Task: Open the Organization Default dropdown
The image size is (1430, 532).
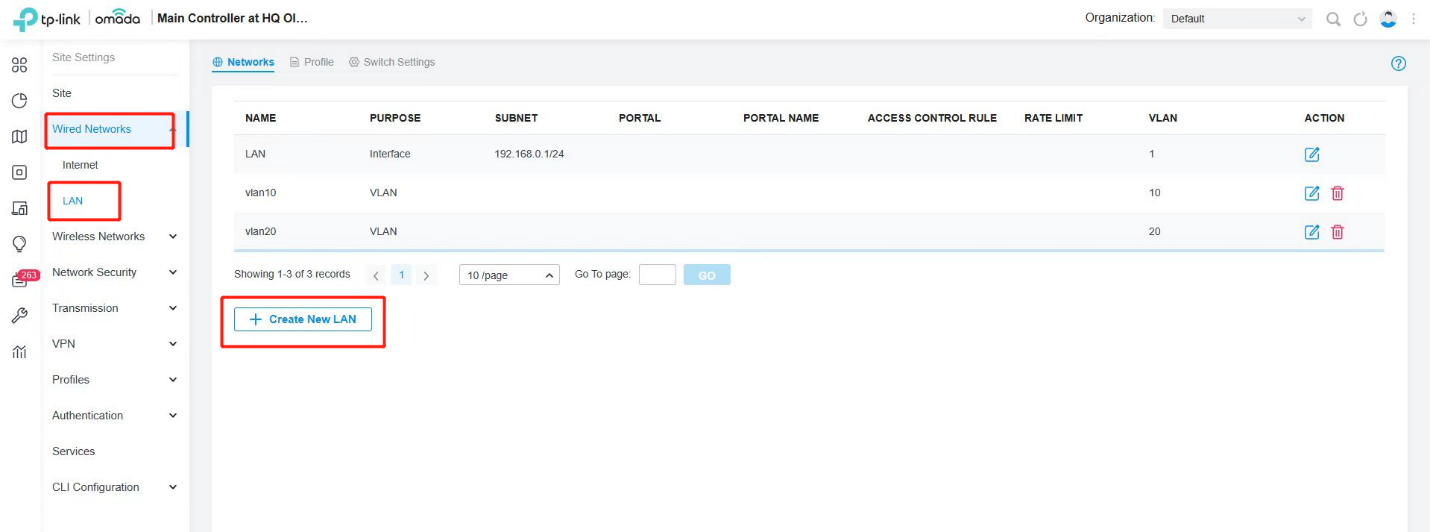Action: point(1237,19)
